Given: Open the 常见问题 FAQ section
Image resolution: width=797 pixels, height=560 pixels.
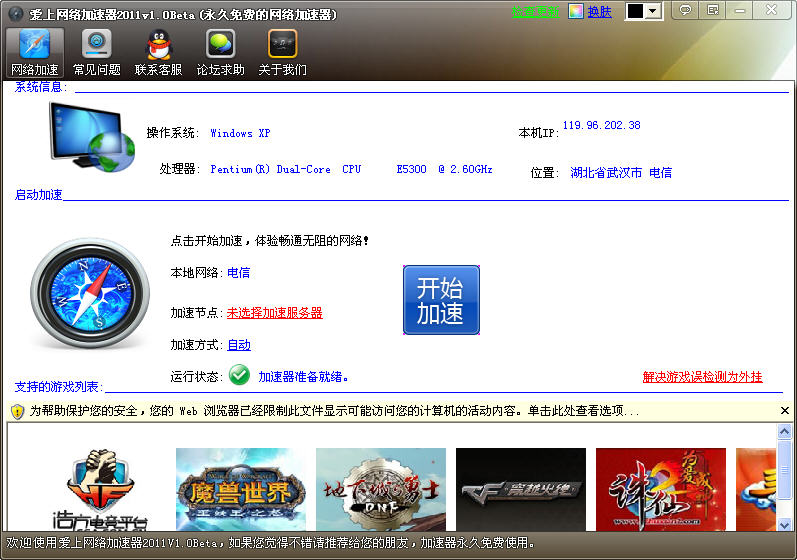Looking at the screenshot, I should click(x=97, y=52).
